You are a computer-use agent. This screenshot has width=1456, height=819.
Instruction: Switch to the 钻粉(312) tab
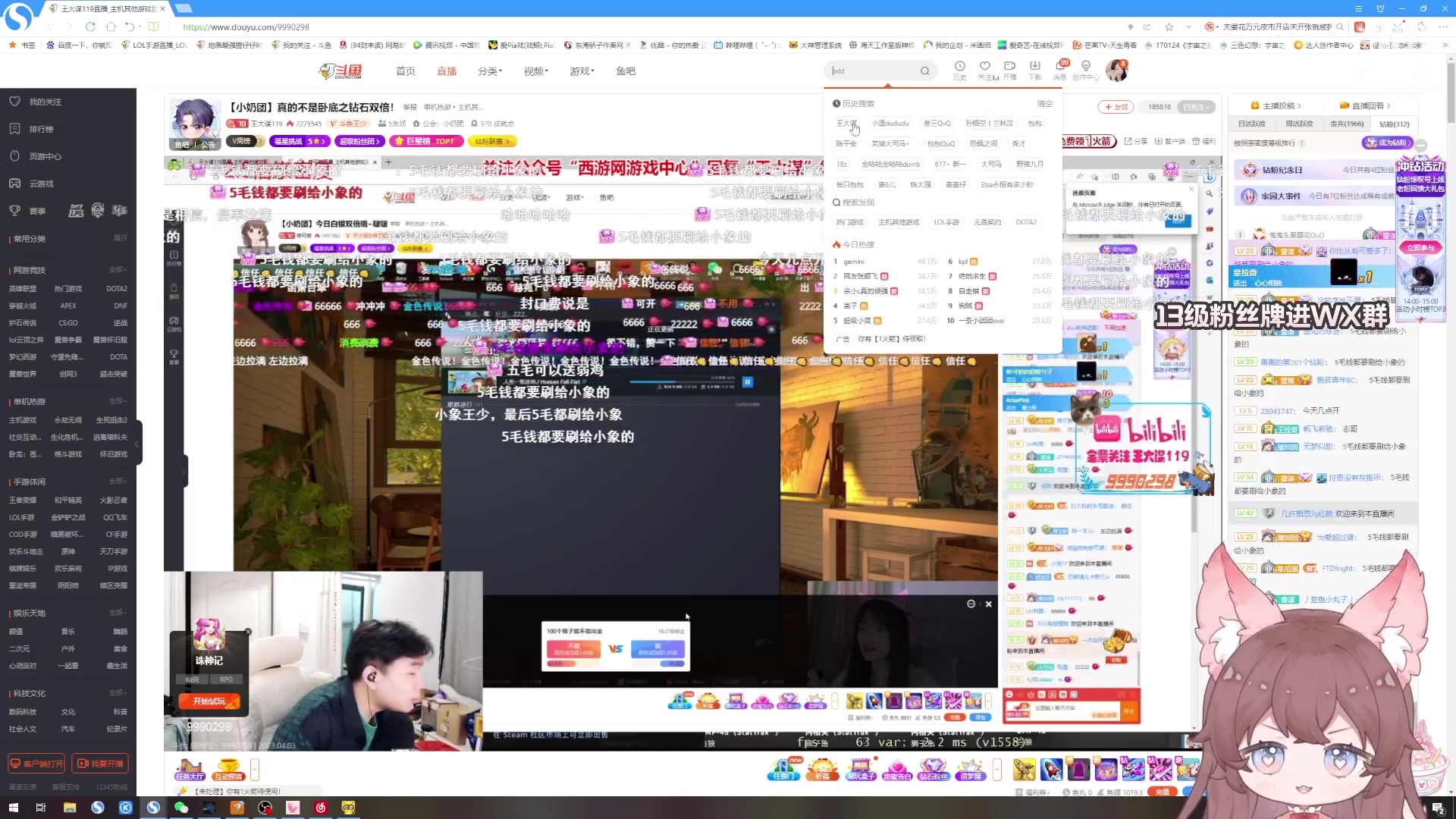1394,124
